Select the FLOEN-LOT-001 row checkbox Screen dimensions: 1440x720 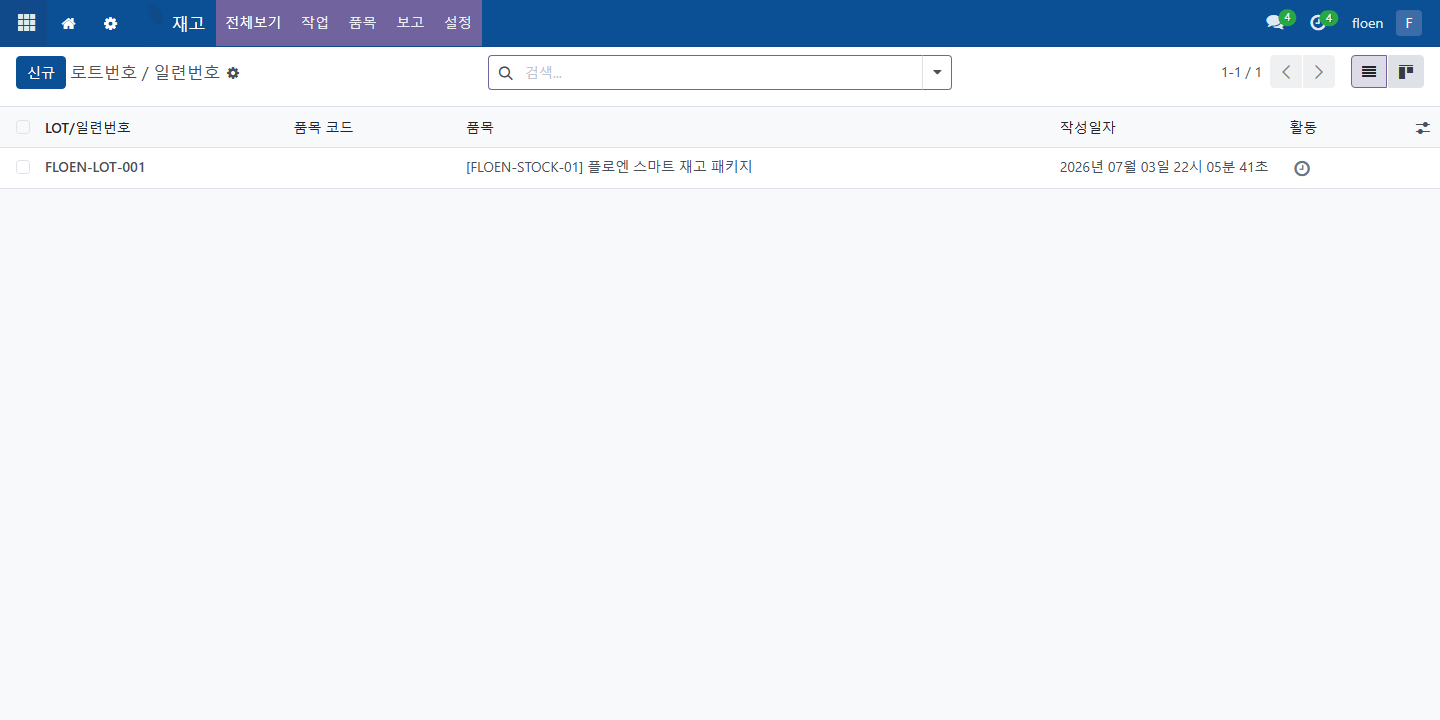click(23, 167)
